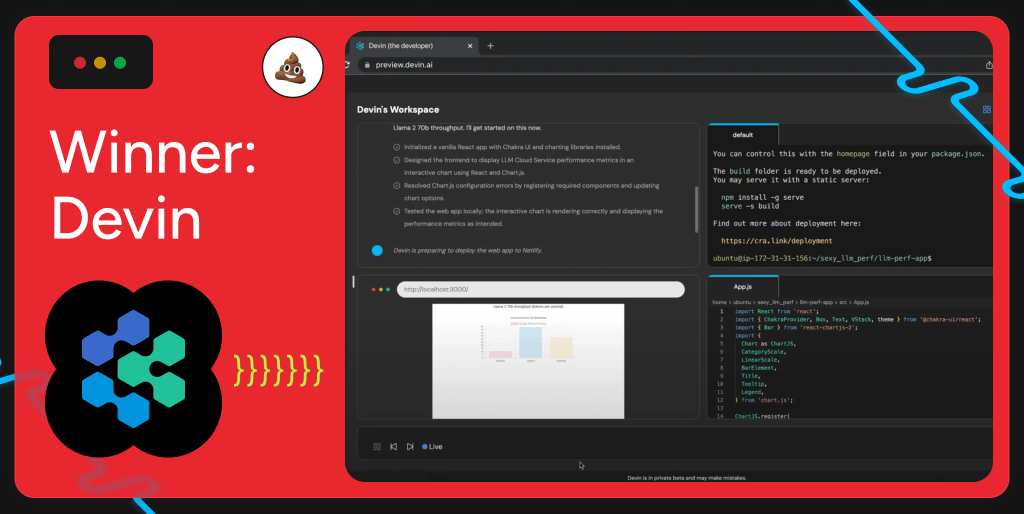Open a new browser tab with plus

[x=490, y=46]
